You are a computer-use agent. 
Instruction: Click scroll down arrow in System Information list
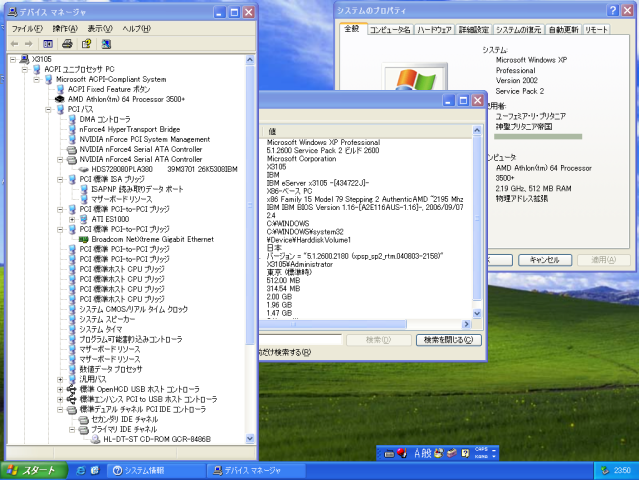pyautogui.click(x=477, y=313)
